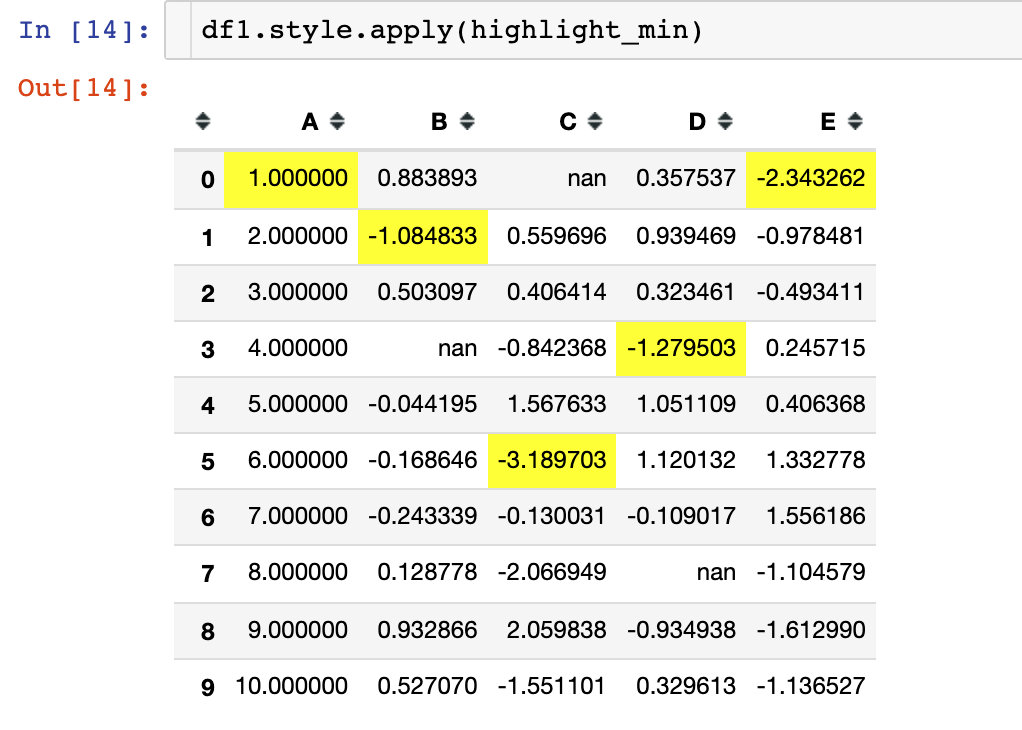Sort the table by column C

click(594, 121)
